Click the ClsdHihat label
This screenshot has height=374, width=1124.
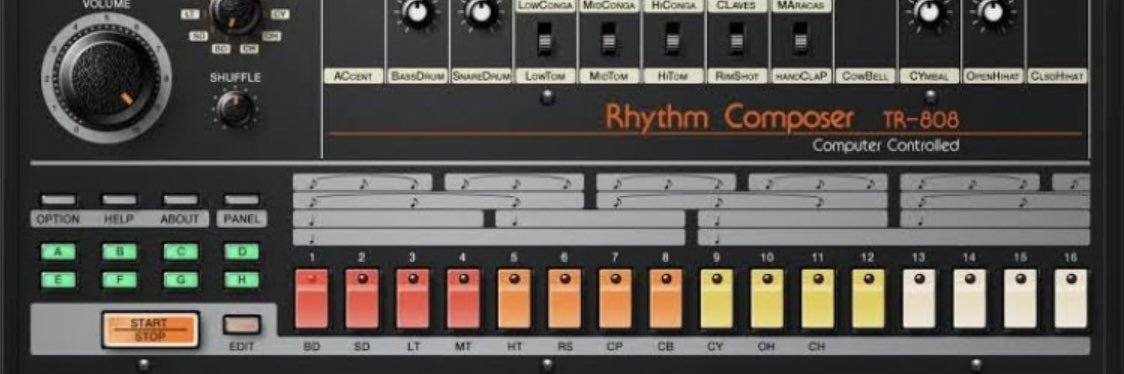[x=1057, y=76]
